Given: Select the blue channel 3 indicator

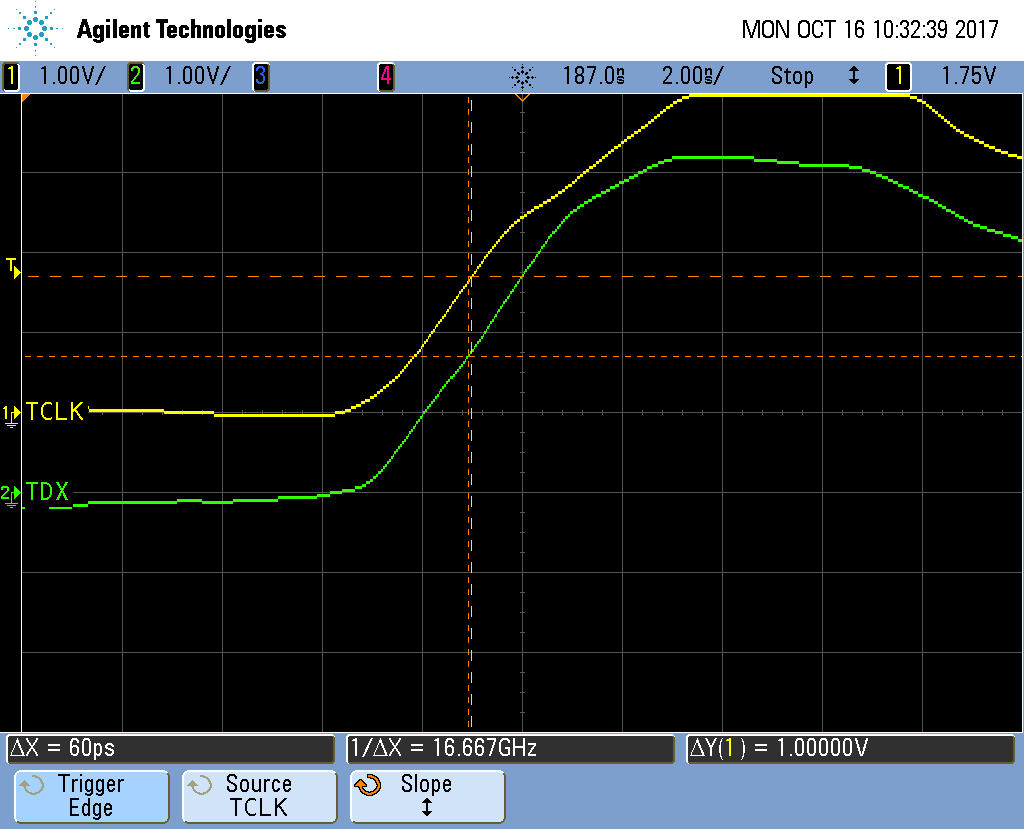Looking at the screenshot, I should tap(260, 76).
